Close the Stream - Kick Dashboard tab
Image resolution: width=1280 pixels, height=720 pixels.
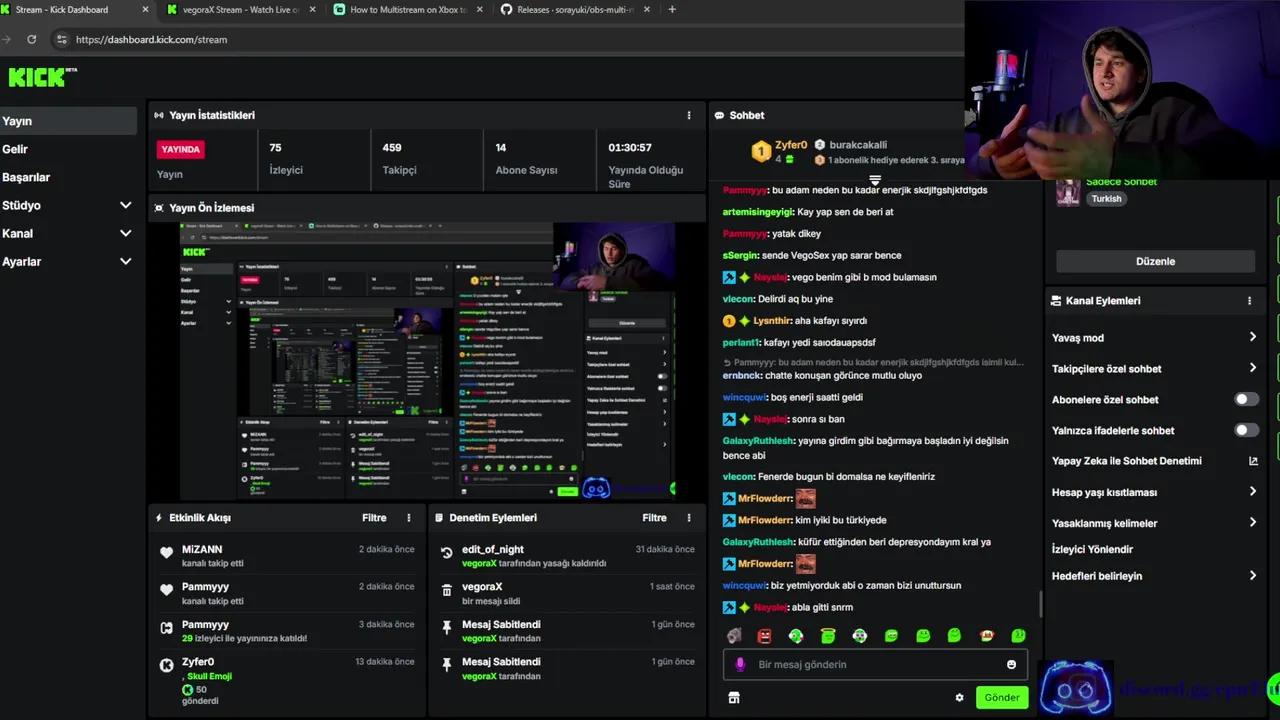tap(145, 10)
